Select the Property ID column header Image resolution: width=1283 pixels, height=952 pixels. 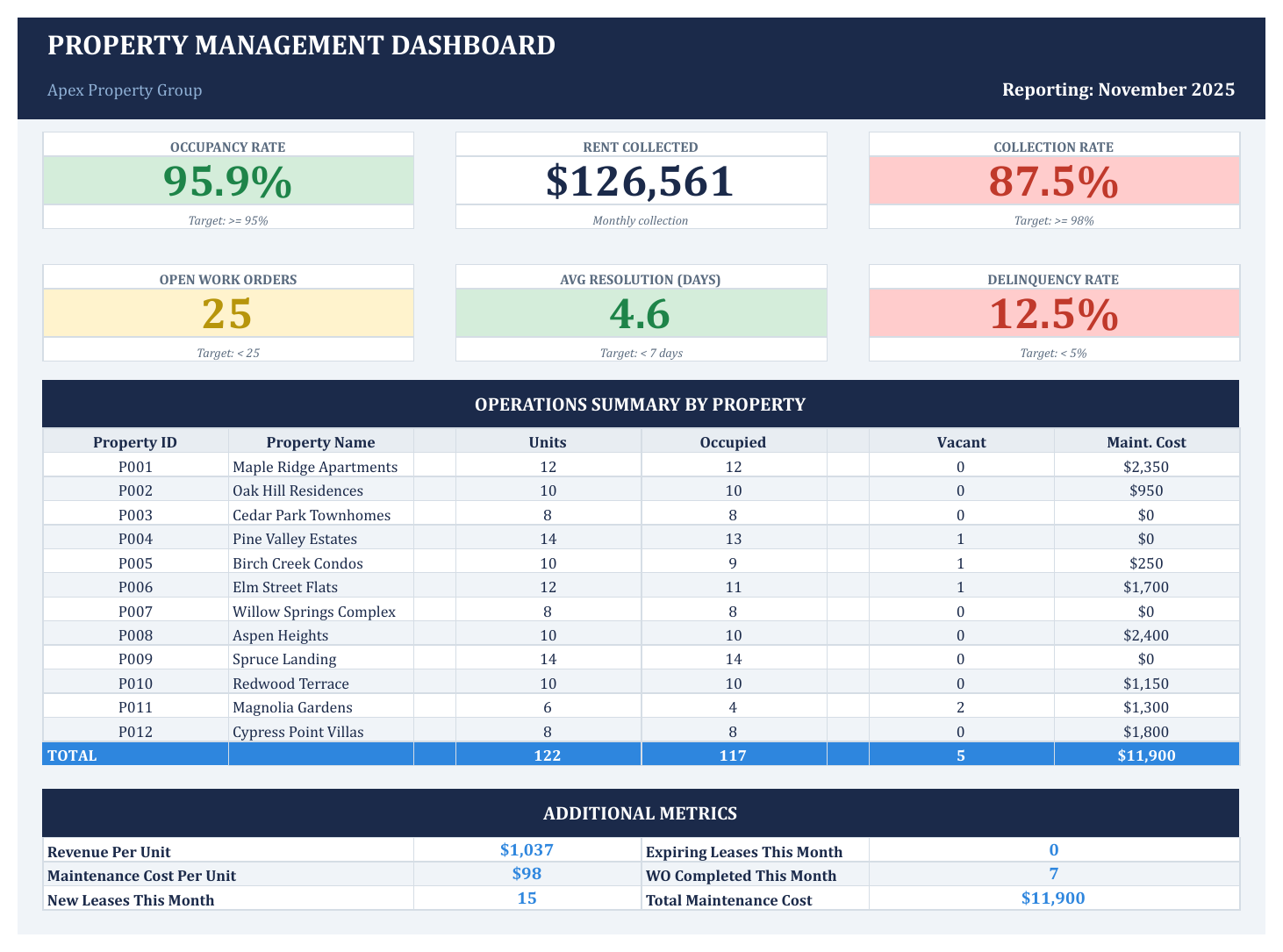(x=134, y=441)
